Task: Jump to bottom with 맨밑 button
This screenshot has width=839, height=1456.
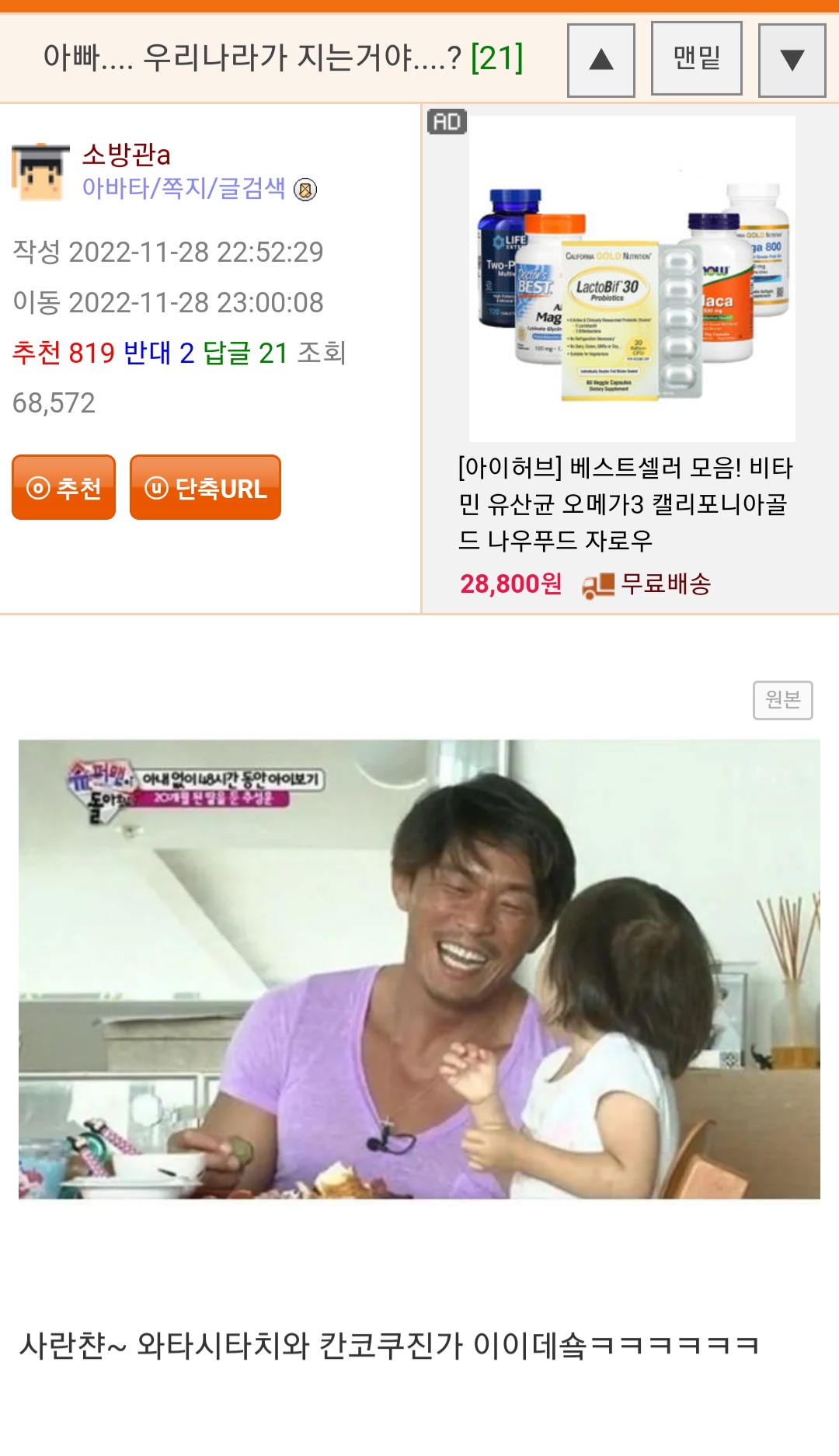Action: pos(696,58)
